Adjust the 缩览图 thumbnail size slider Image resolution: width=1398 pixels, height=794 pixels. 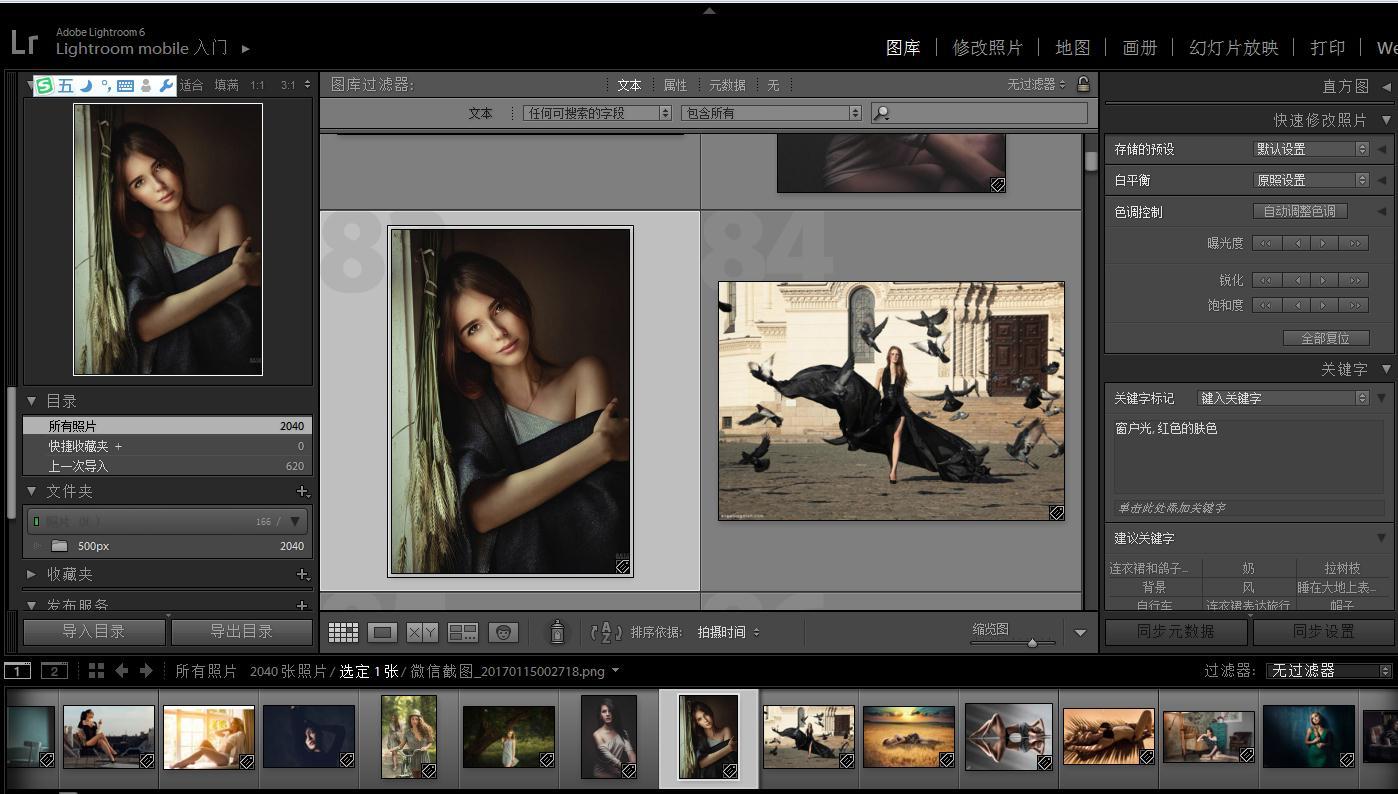tap(1032, 643)
